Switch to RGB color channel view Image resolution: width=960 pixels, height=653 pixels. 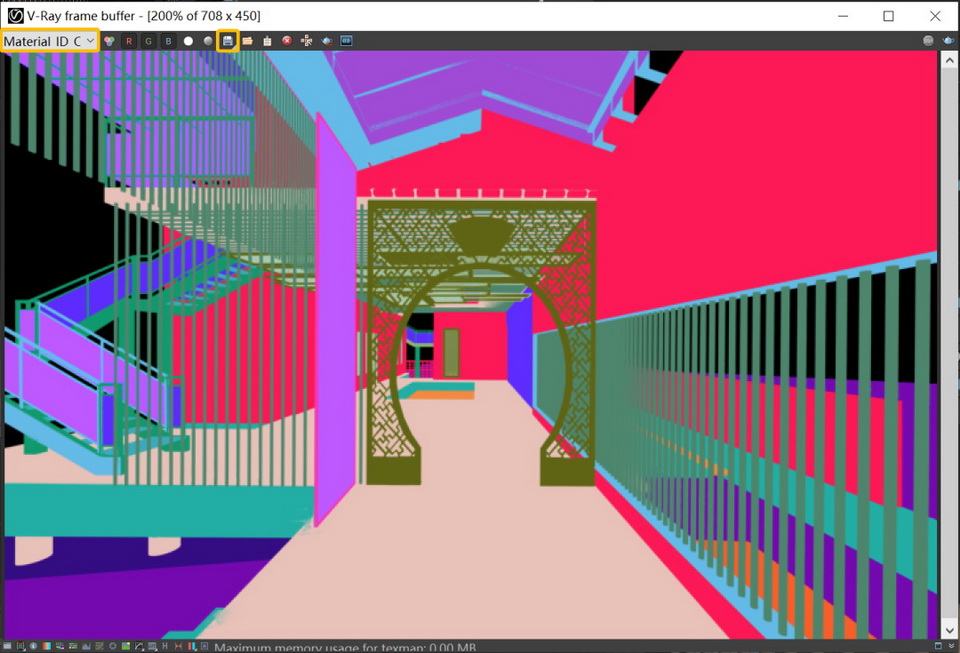(x=109, y=41)
